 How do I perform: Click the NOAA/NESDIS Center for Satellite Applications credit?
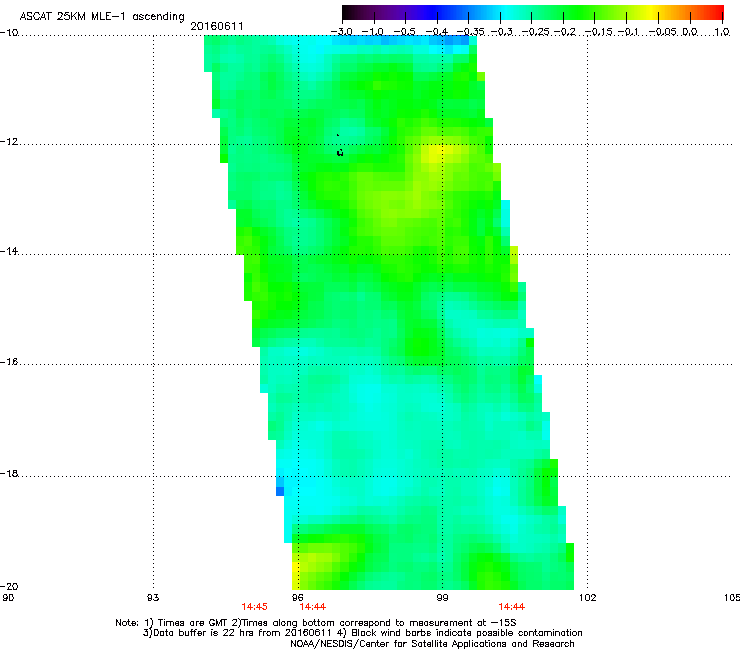pyautogui.click(x=432, y=644)
